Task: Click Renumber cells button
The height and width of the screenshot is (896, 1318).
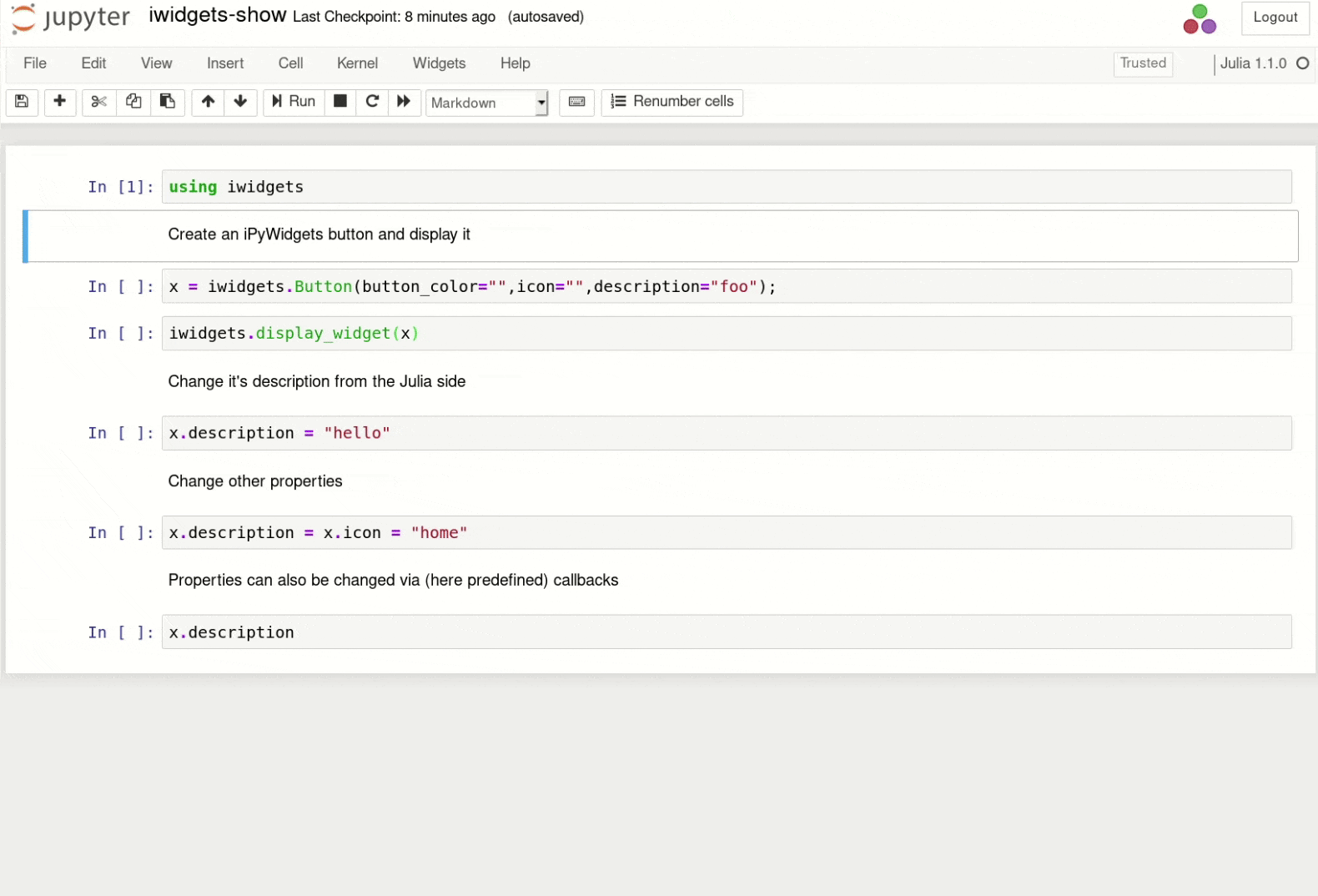Action: (x=672, y=102)
